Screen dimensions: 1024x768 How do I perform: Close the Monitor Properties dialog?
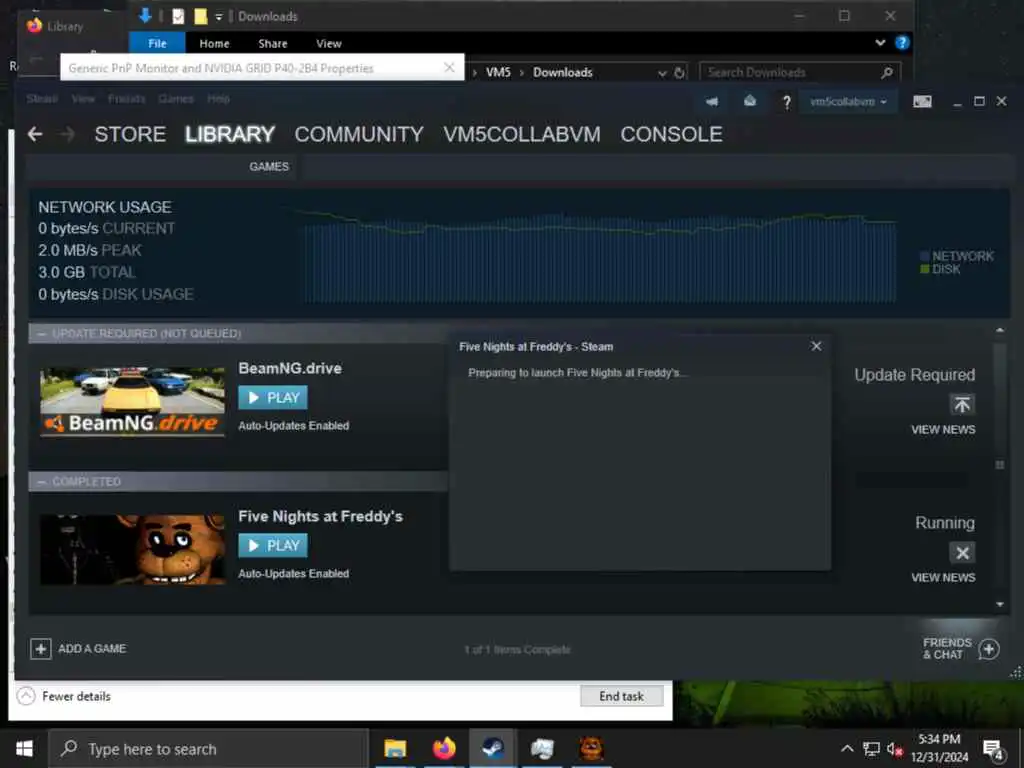click(449, 67)
